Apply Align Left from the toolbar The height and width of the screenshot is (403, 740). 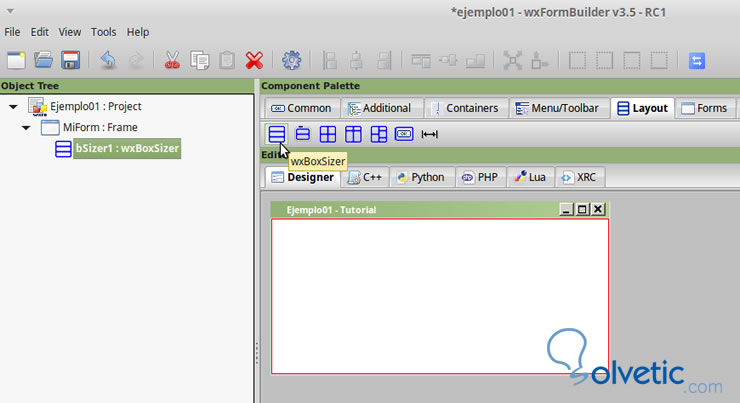(x=329, y=60)
